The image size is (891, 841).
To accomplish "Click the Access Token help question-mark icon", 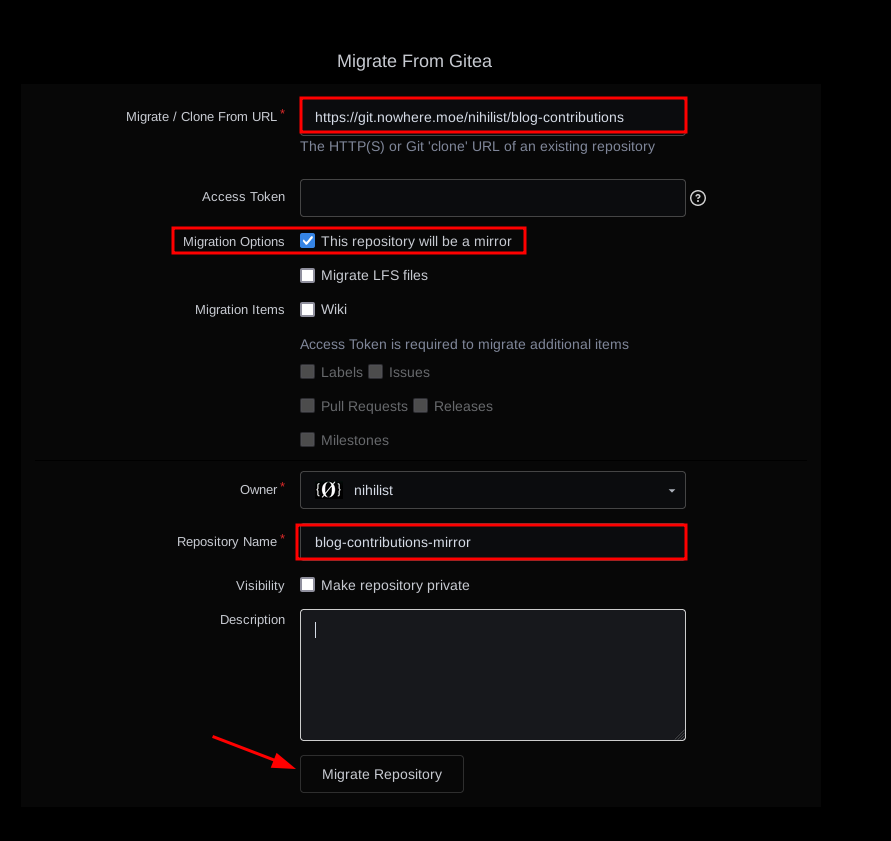I will click(698, 198).
